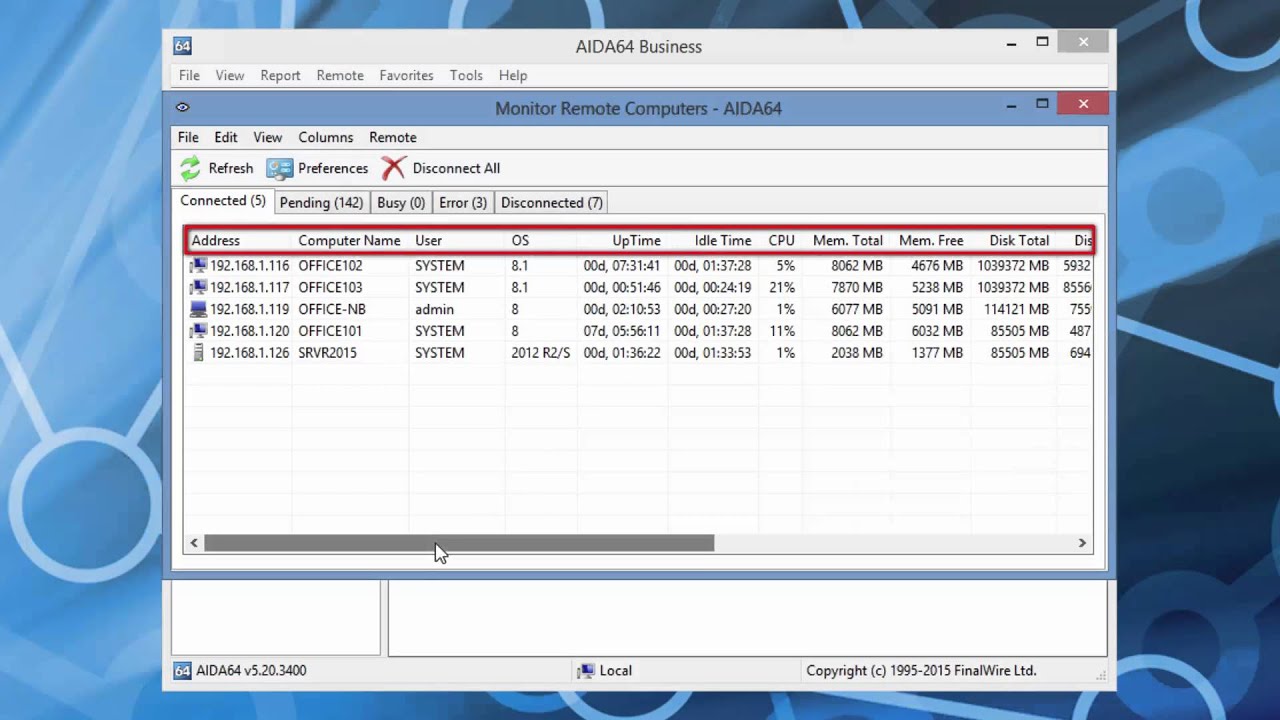The height and width of the screenshot is (720, 1280).
Task: Open the Help menu
Action: point(513,76)
